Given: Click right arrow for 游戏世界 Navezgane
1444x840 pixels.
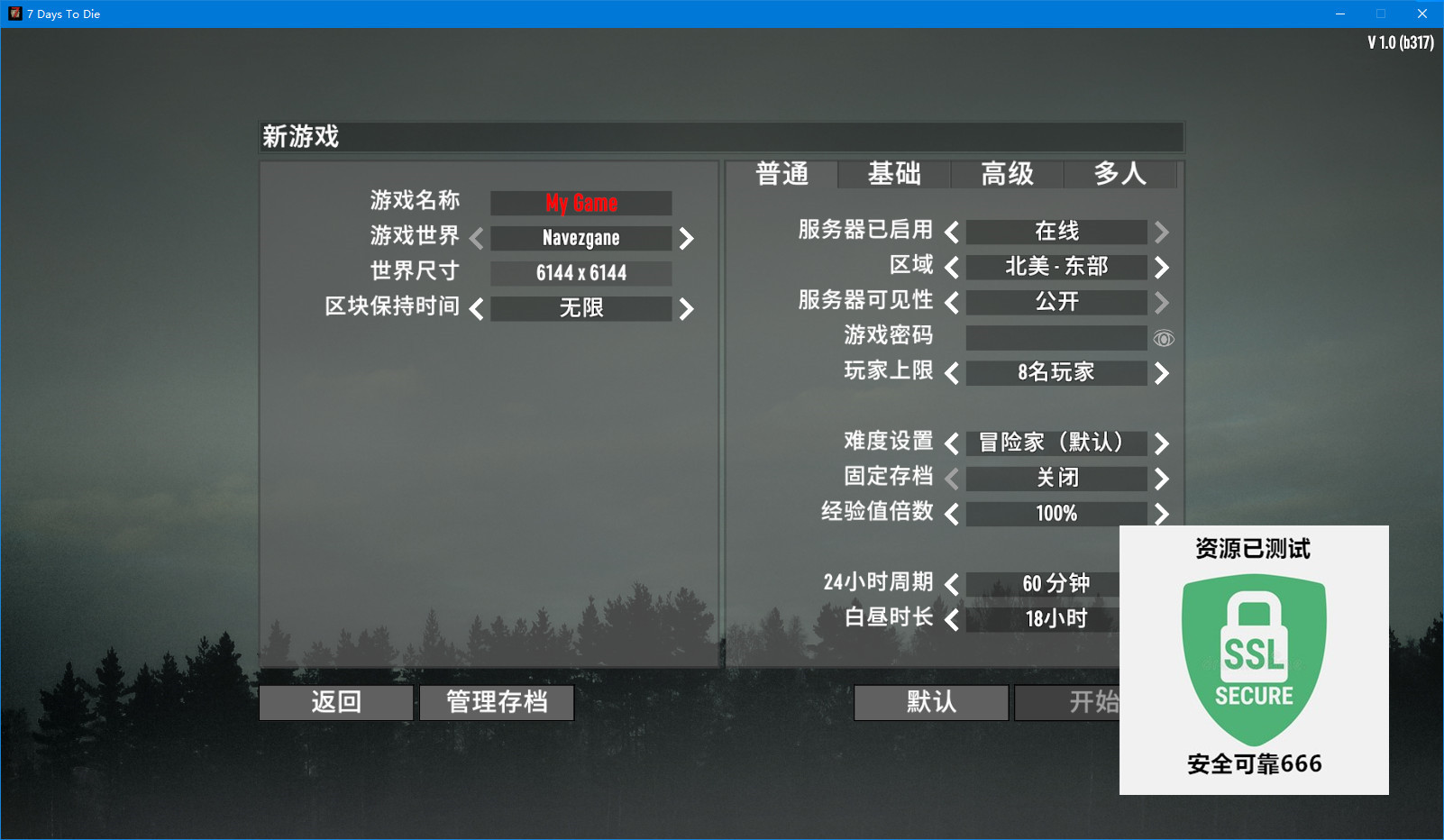Looking at the screenshot, I should 687,239.
